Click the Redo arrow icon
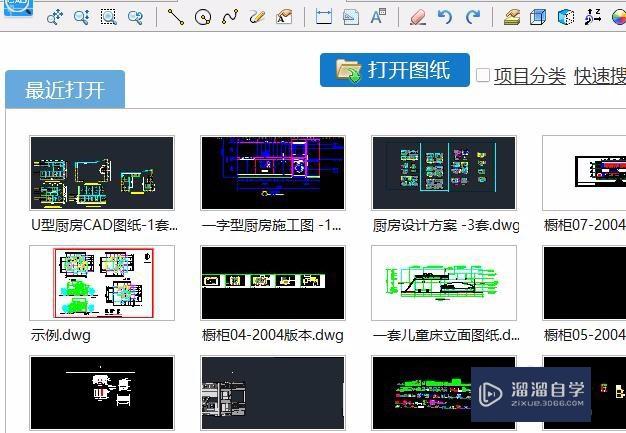 [x=473, y=17]
